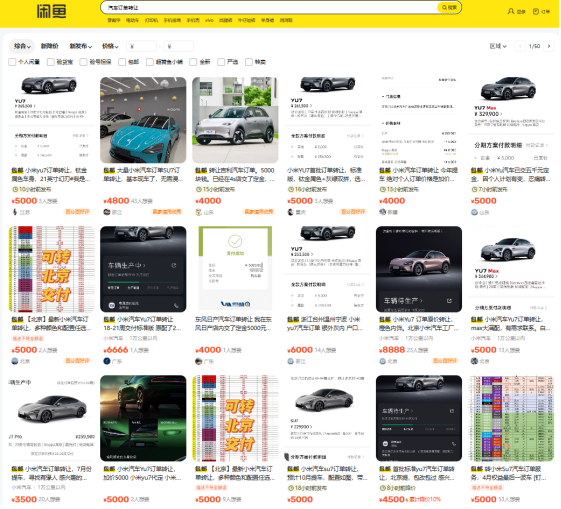Viewport: 561px width, 509px height.
Task: Go to the next results page arrow
Action: click(x=549, y=46)
